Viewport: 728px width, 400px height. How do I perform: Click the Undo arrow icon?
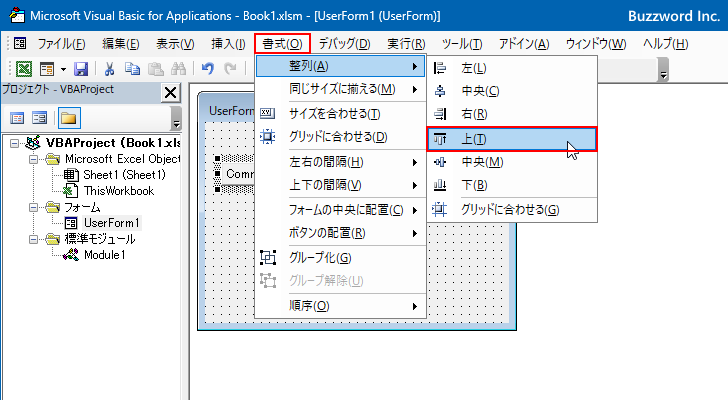click(x=208, y=69)
